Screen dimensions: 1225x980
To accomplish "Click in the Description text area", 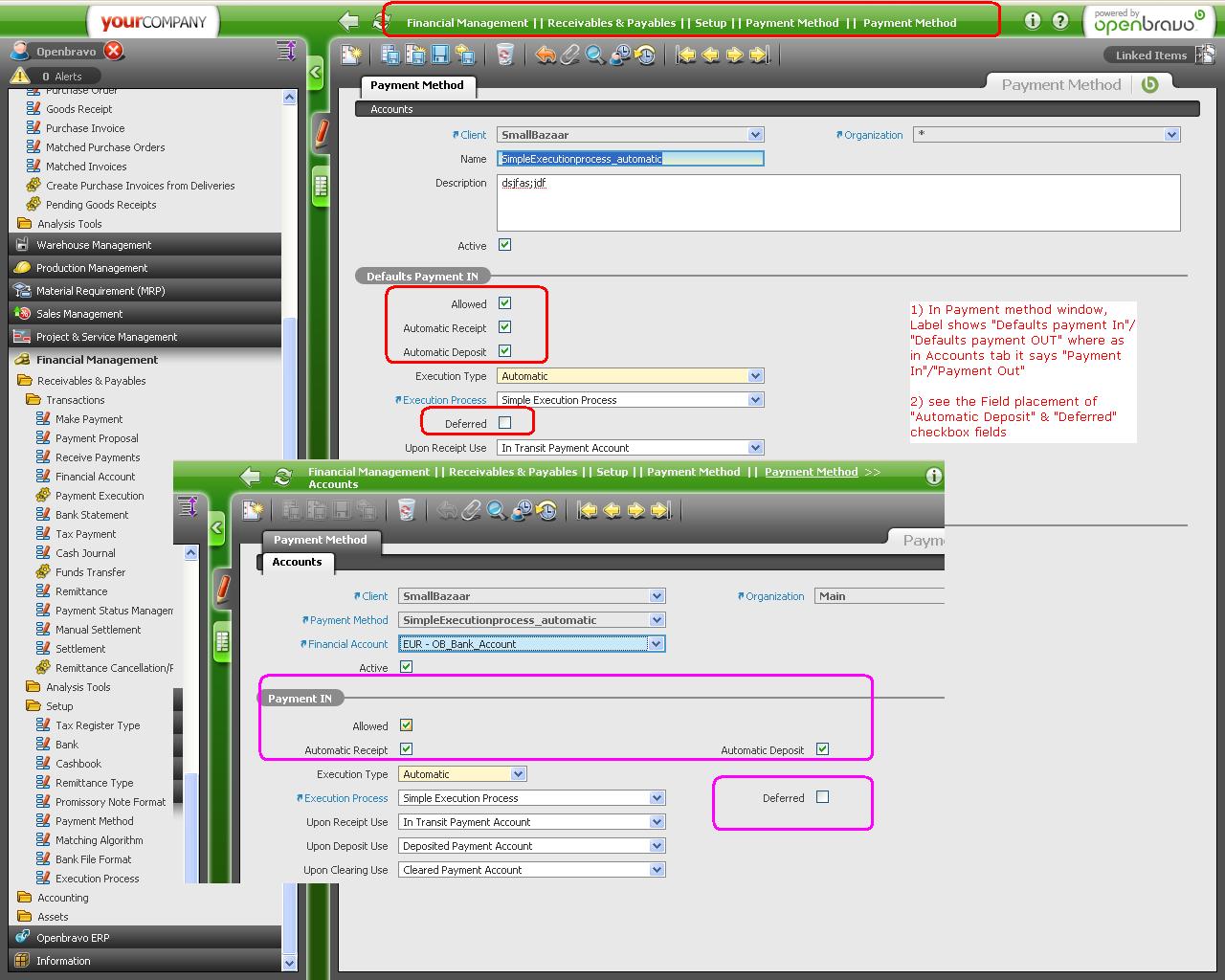I will [838, 203].
